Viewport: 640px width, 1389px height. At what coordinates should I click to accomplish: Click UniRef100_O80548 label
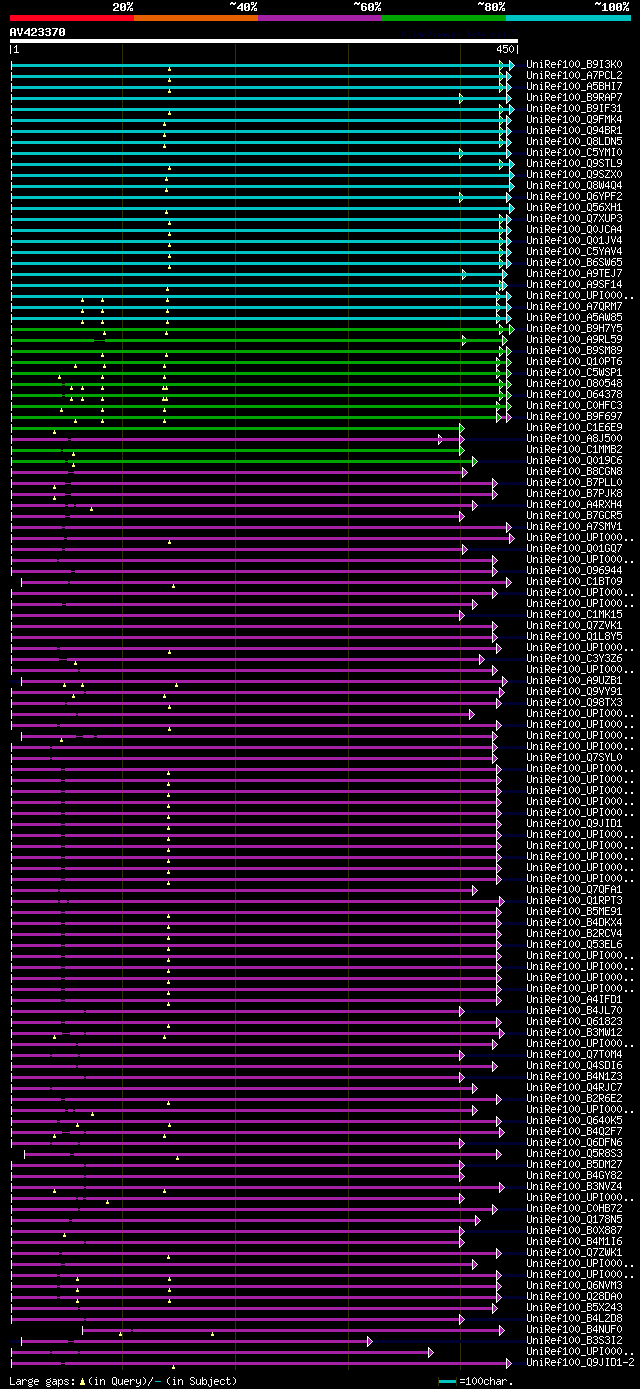click(575, 384)
